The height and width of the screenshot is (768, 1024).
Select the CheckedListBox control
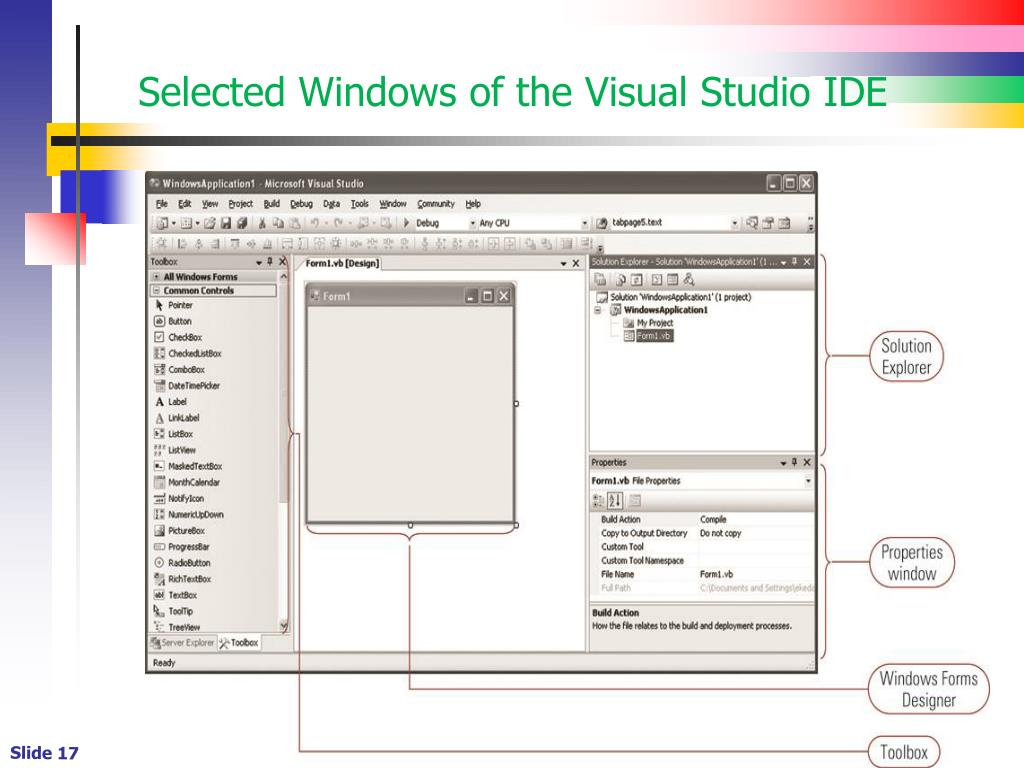click(187, 353)
